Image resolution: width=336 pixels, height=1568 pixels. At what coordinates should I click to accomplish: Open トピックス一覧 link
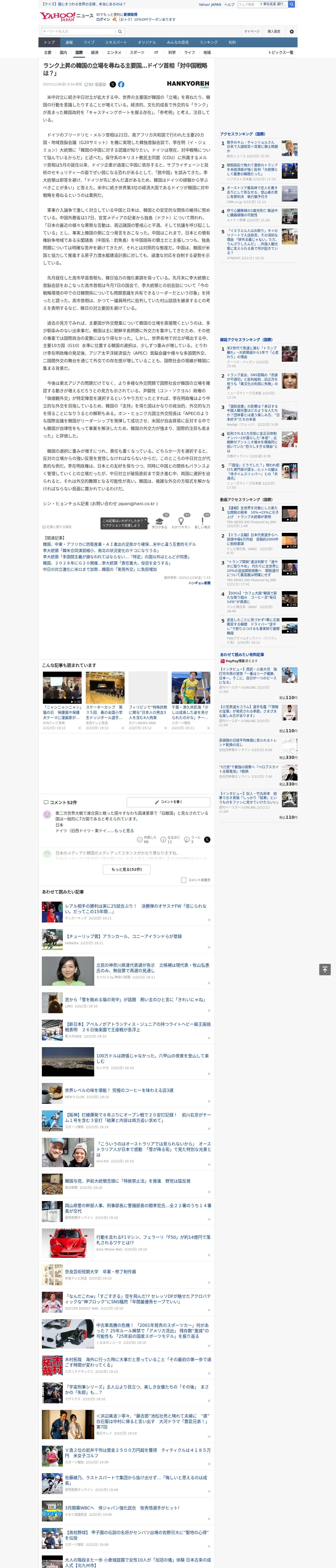[281, 52]
